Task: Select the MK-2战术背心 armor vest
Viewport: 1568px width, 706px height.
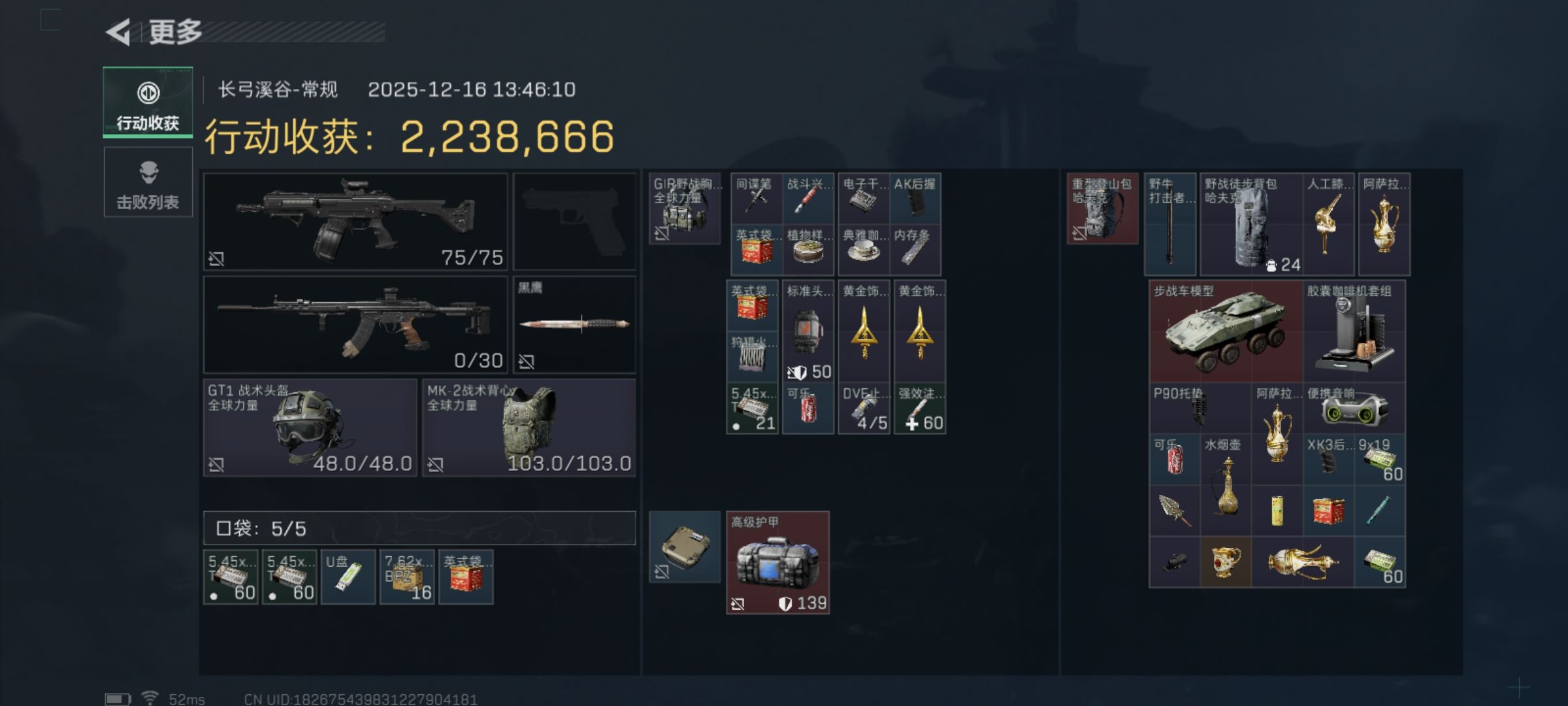Action: tap(529, 428)
